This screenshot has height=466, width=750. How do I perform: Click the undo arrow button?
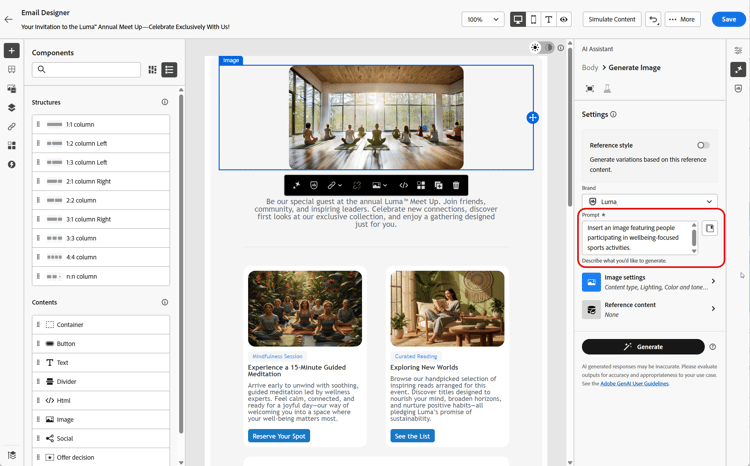coord(653,19)
